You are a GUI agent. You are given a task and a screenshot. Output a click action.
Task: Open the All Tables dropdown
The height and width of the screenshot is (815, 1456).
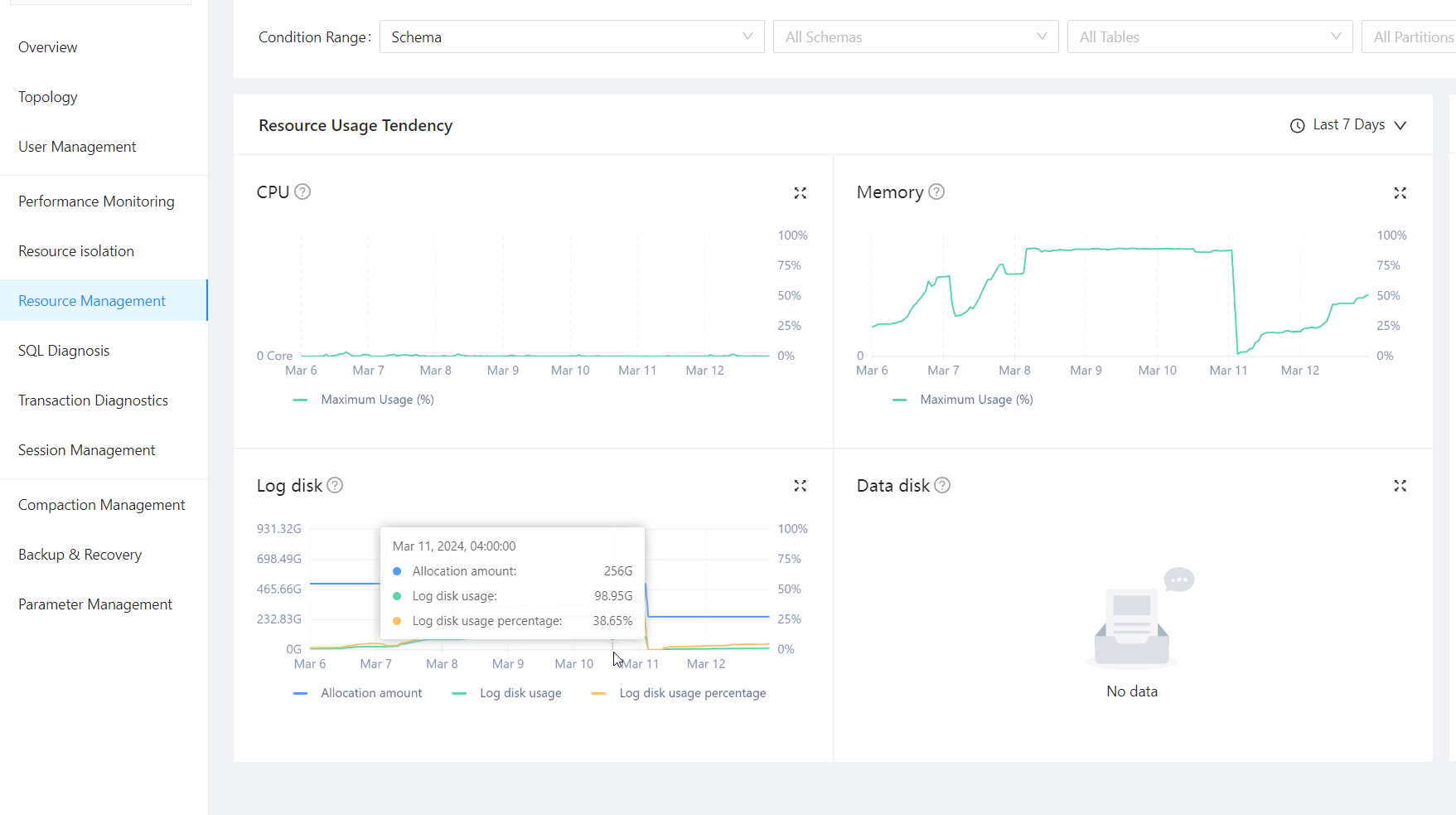pos(1210,37)
